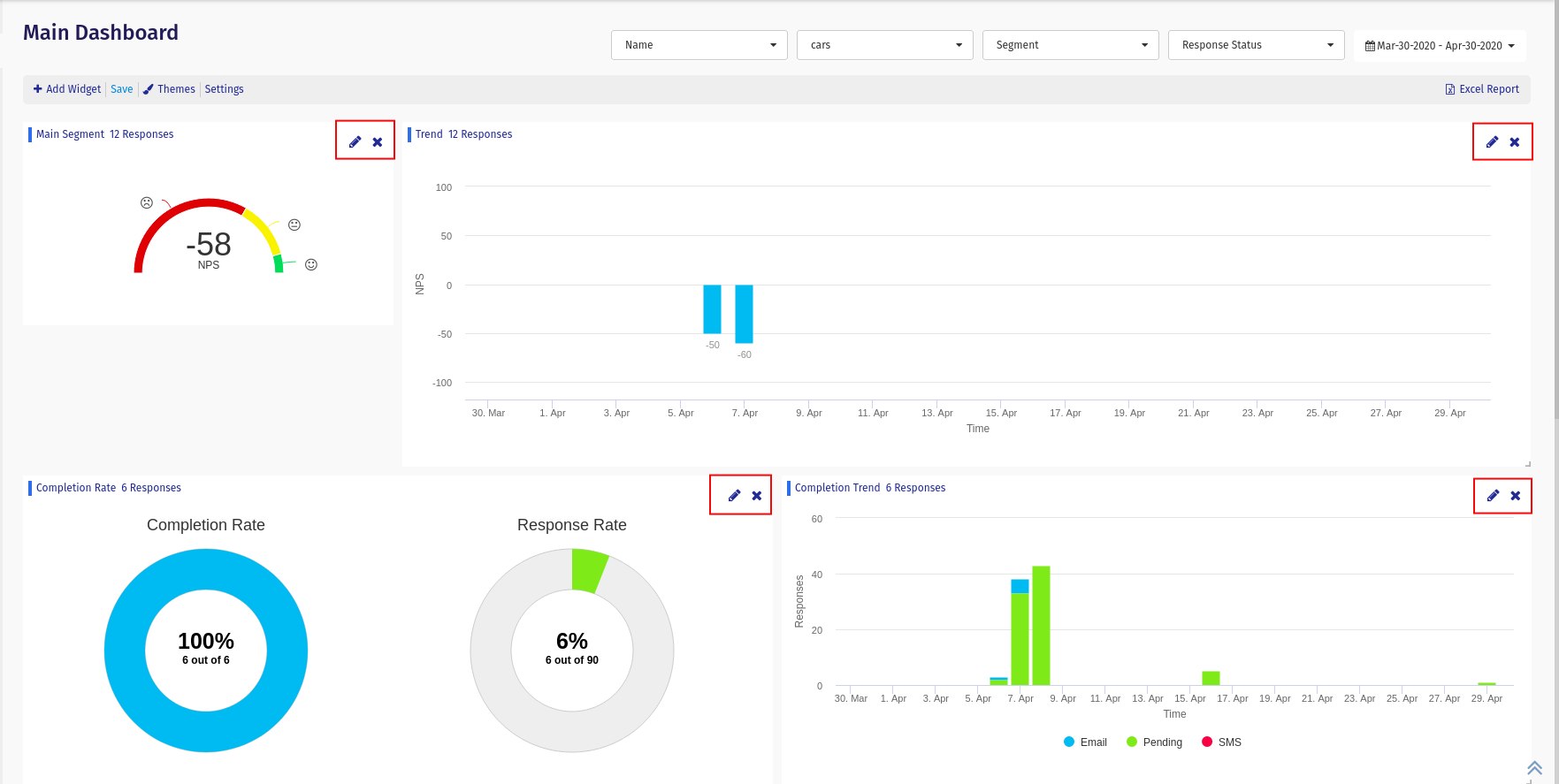Open Themes from the toolbar
The width and height of the screenshot is (1559, 784).
tap(169, 89)
